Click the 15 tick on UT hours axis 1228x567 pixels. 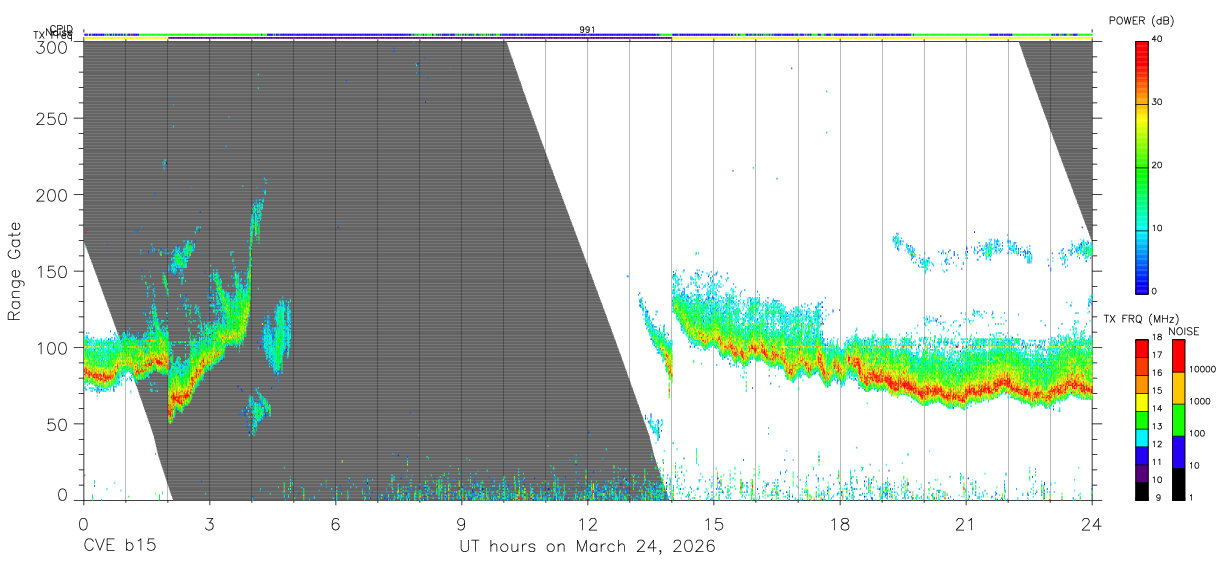[x=714, y=524]
